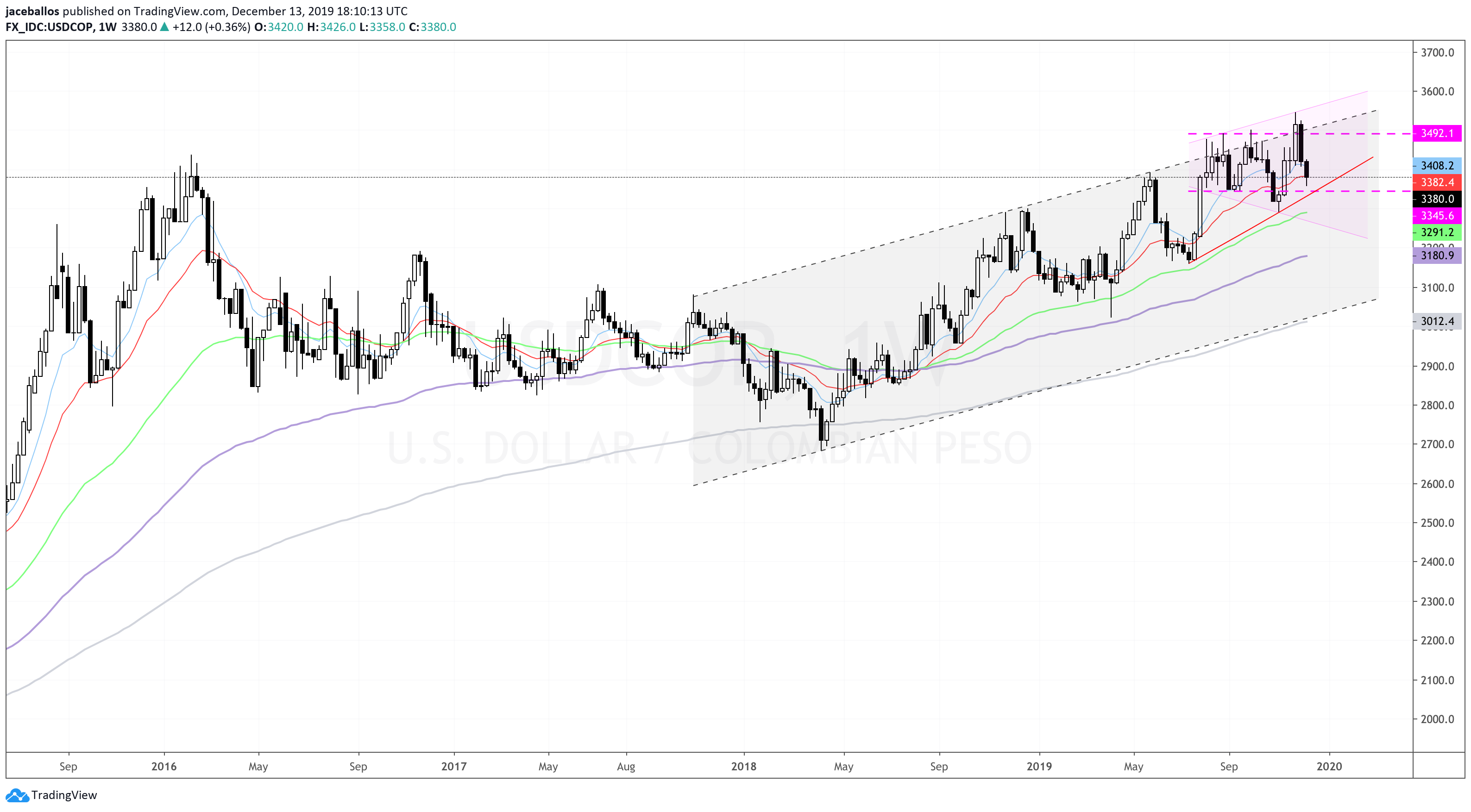Click the 2400.0 price axis tick
1471x812 pixels.
pyautogui.click(x=1437, y=562)
